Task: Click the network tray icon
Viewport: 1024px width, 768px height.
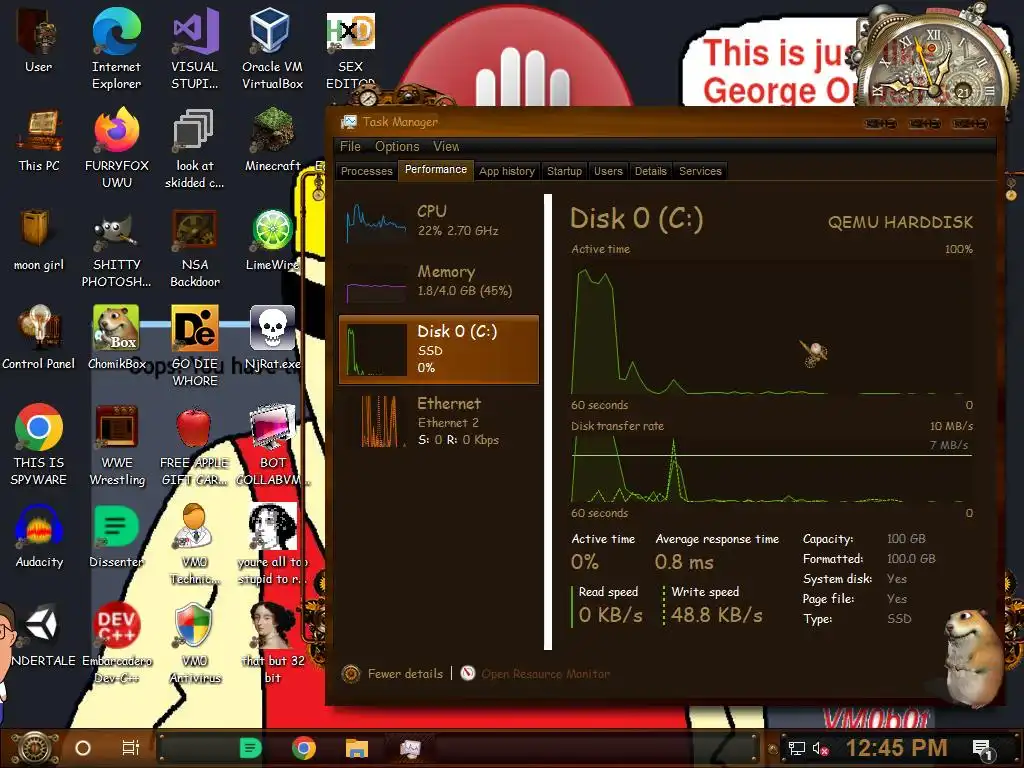Action: [797, 748]
